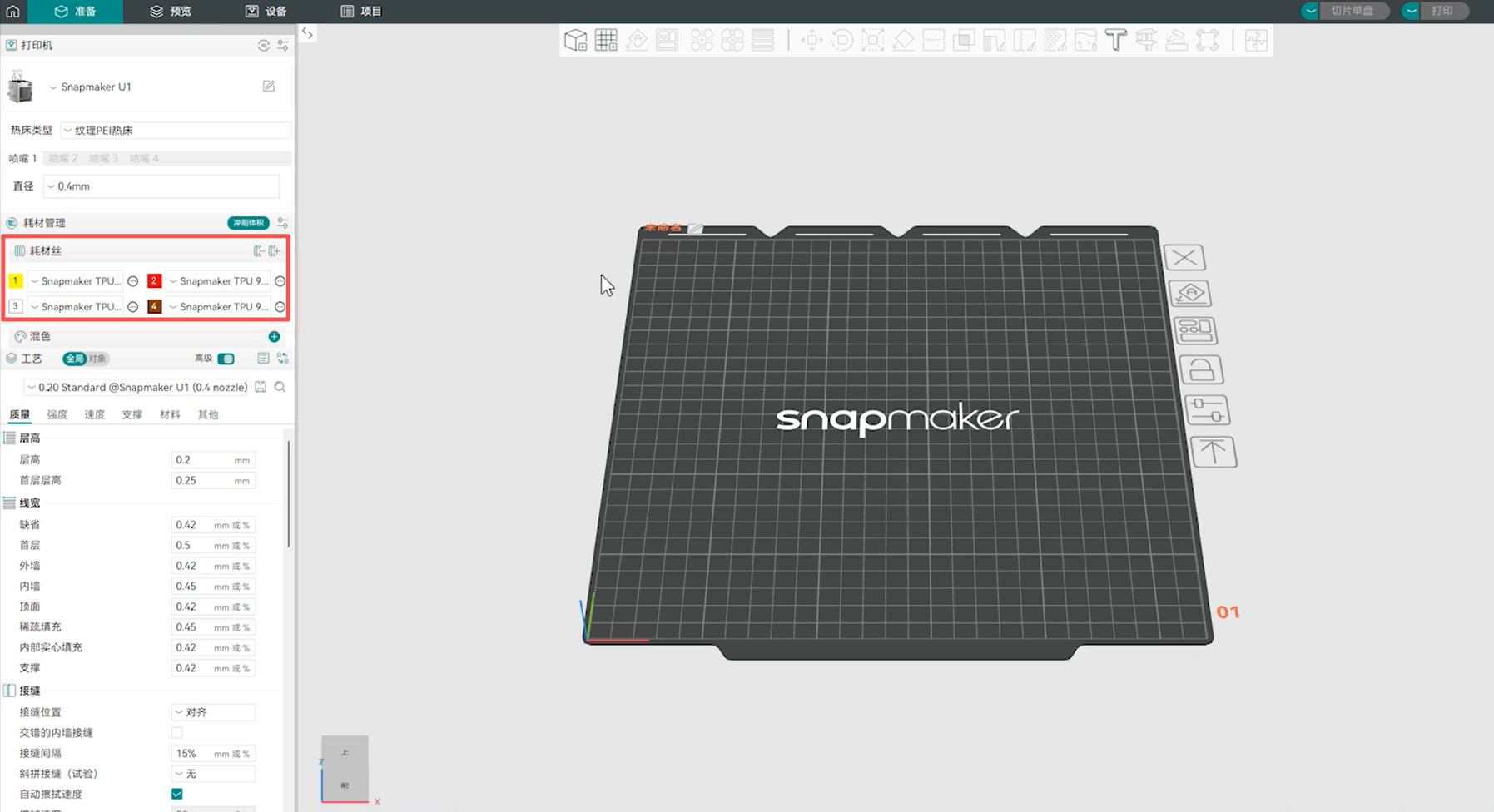Switch to the 项目 tab
1494x812 pixels.
[x=361, y=12]
